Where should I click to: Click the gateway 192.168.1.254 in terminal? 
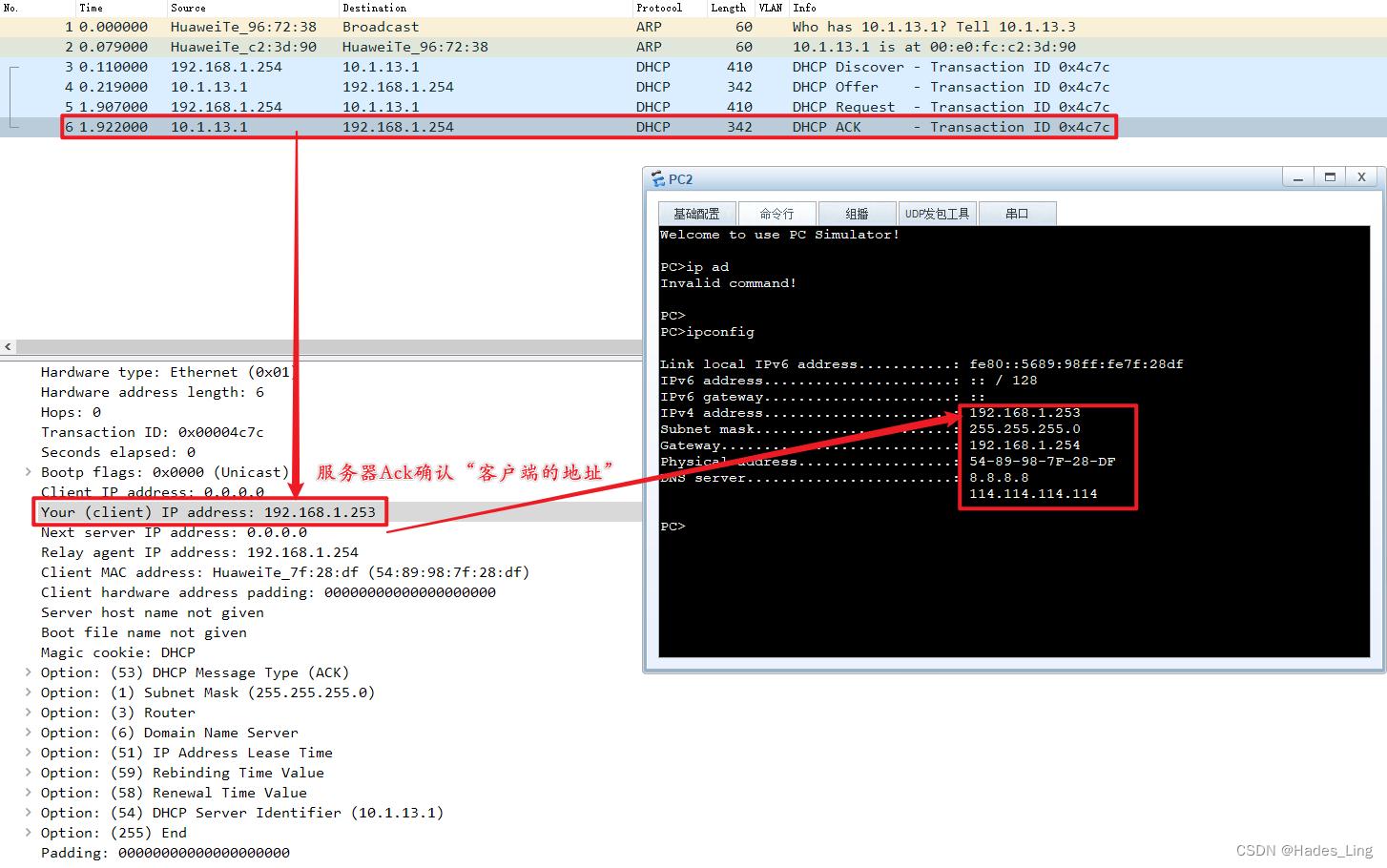tap(1025, 445)
